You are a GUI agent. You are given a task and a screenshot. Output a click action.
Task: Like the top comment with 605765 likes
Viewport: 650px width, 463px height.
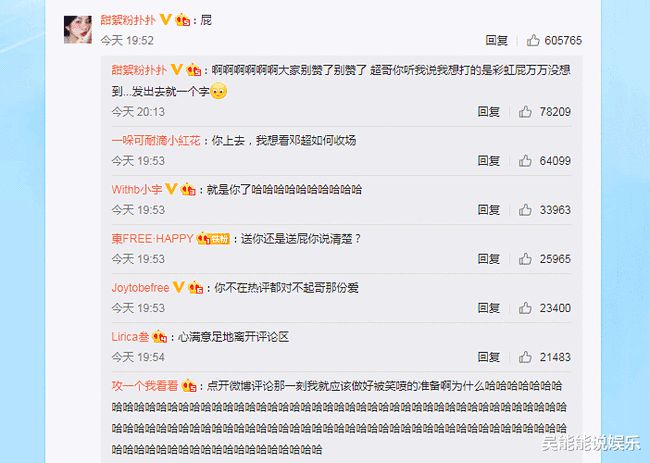(x=533, y=40)
